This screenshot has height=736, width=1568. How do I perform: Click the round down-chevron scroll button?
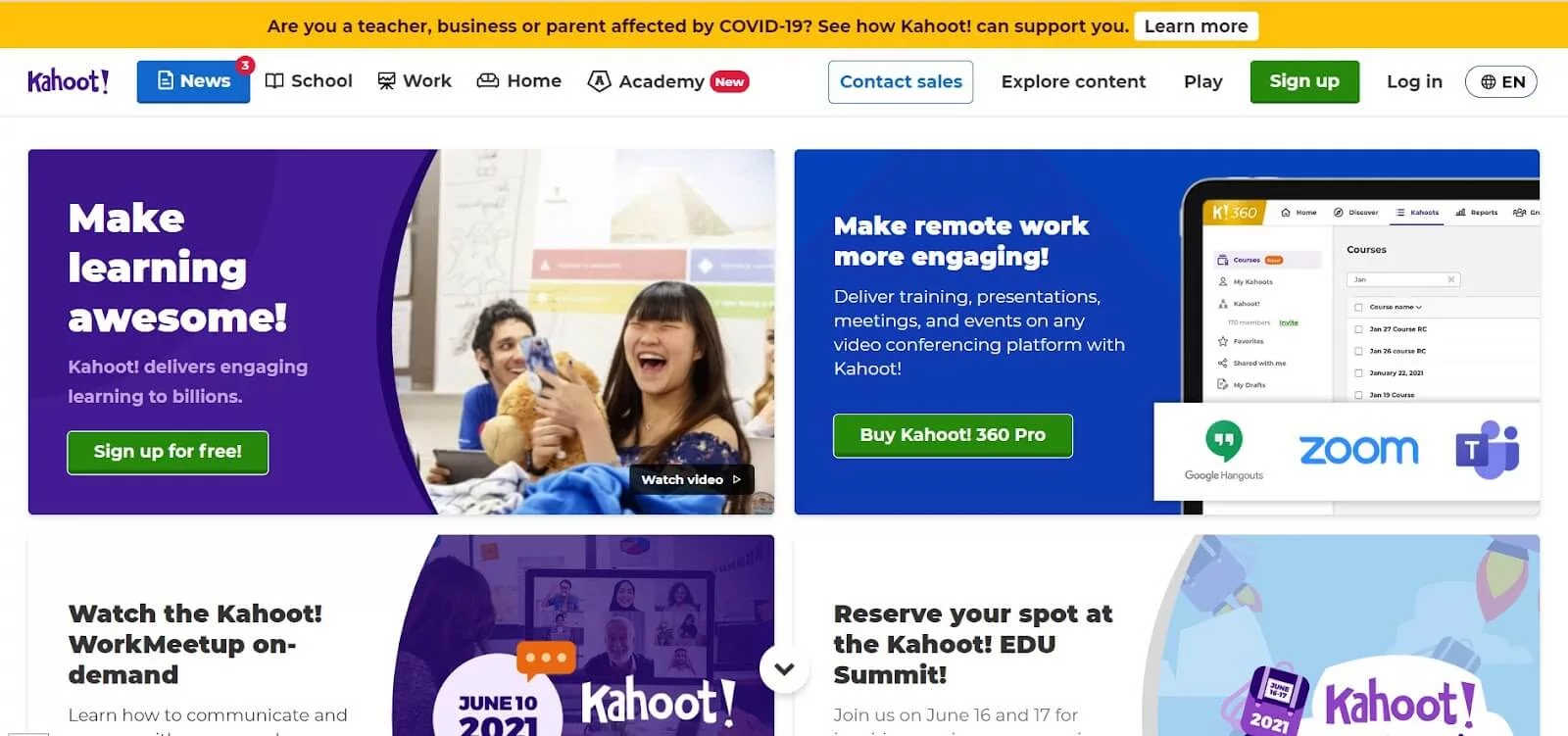coord(784,669)
